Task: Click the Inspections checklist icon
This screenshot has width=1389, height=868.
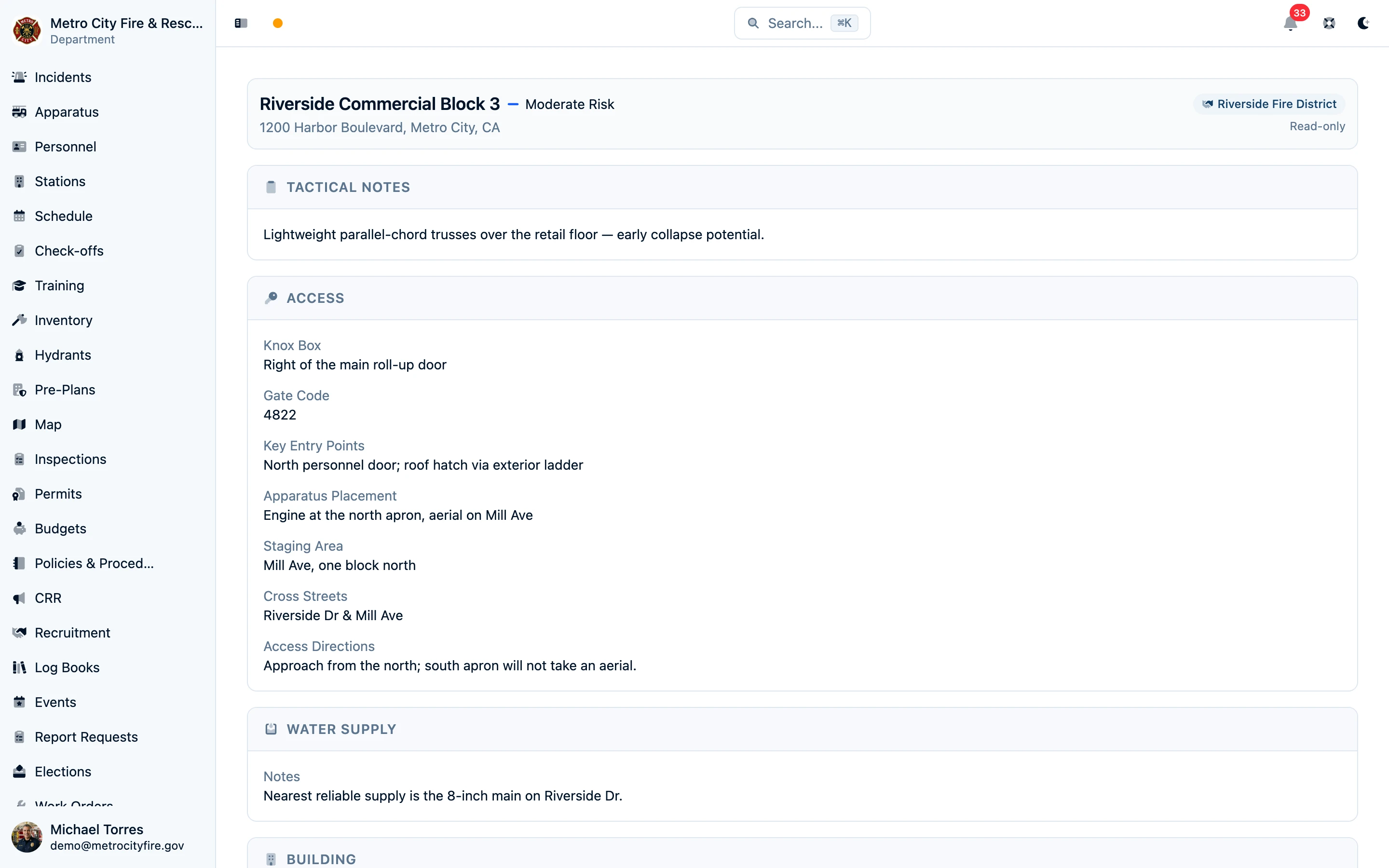Action: pos(19,459)
